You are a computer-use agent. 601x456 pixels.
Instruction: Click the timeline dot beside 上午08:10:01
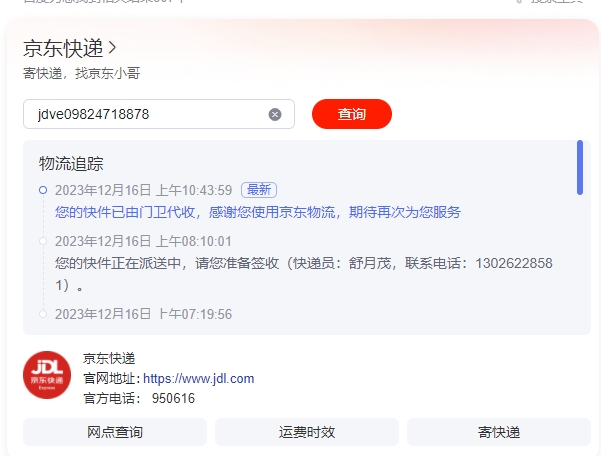coord(43,241)
